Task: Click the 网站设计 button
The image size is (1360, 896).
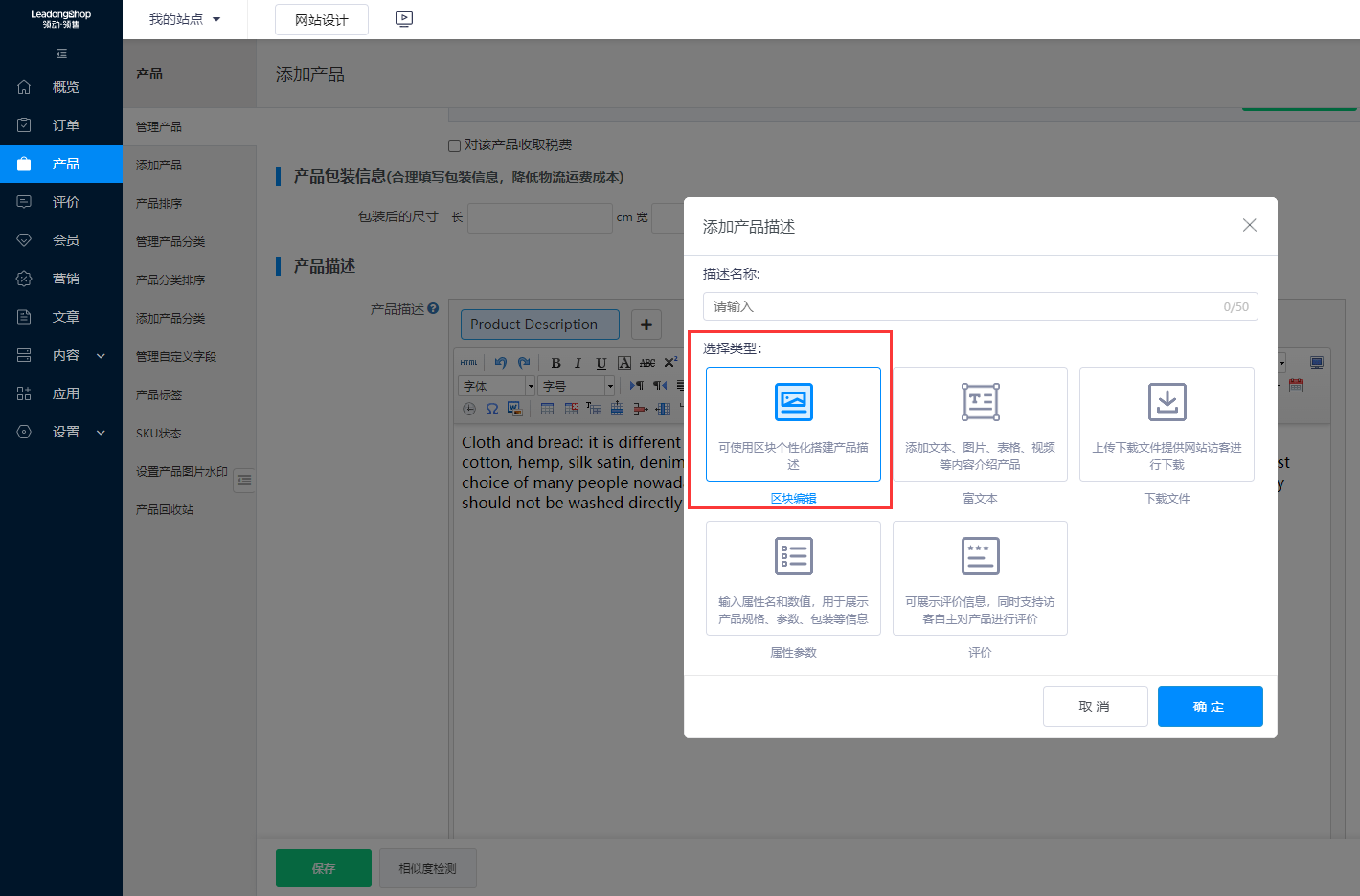Action: click(322, 20)
